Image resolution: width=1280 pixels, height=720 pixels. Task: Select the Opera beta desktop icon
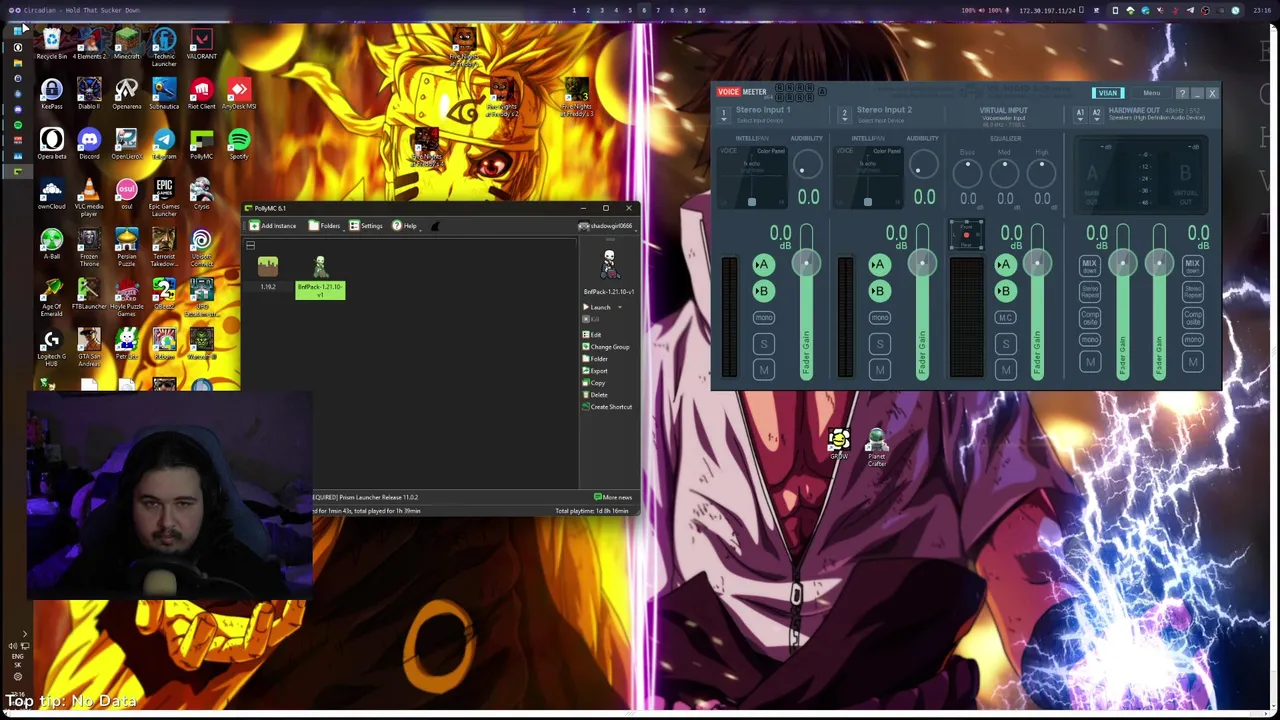51,143
